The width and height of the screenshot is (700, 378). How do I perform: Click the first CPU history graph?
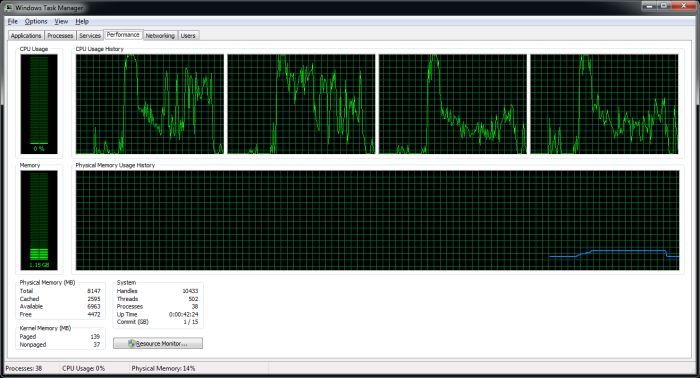click(150, 104)
